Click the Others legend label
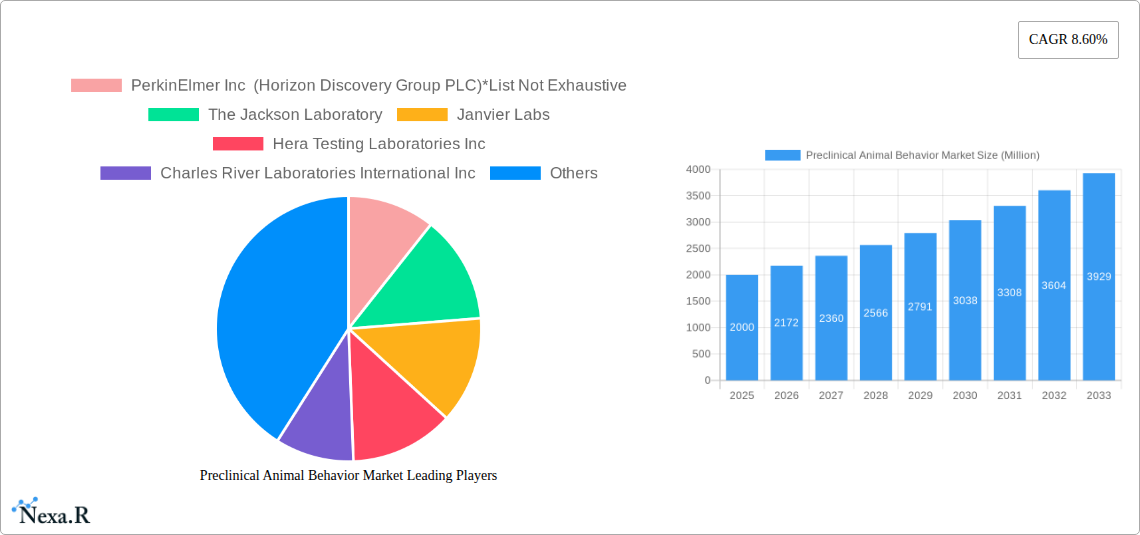Image resolution: width=1140 pixels, height=535 pixels. (574, 173)
